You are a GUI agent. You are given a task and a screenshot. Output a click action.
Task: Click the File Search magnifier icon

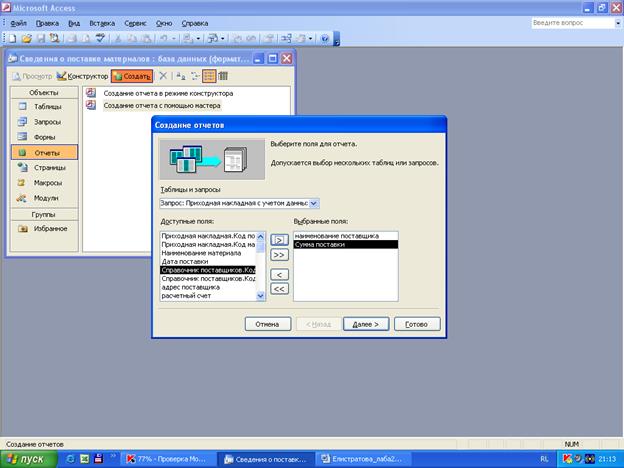[x=54, y=38]
